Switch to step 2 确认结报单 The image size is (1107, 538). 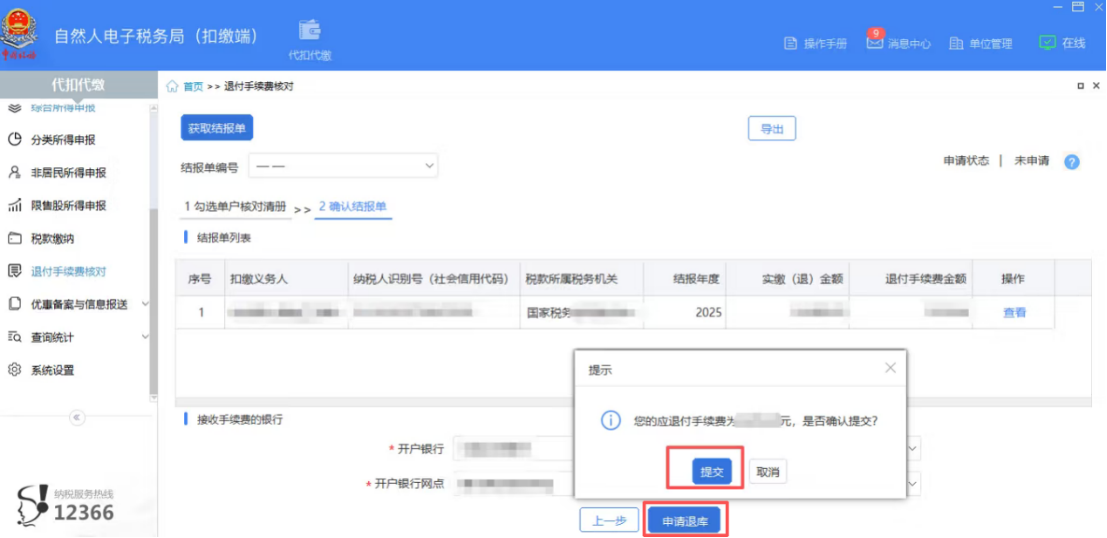(352, 206)
